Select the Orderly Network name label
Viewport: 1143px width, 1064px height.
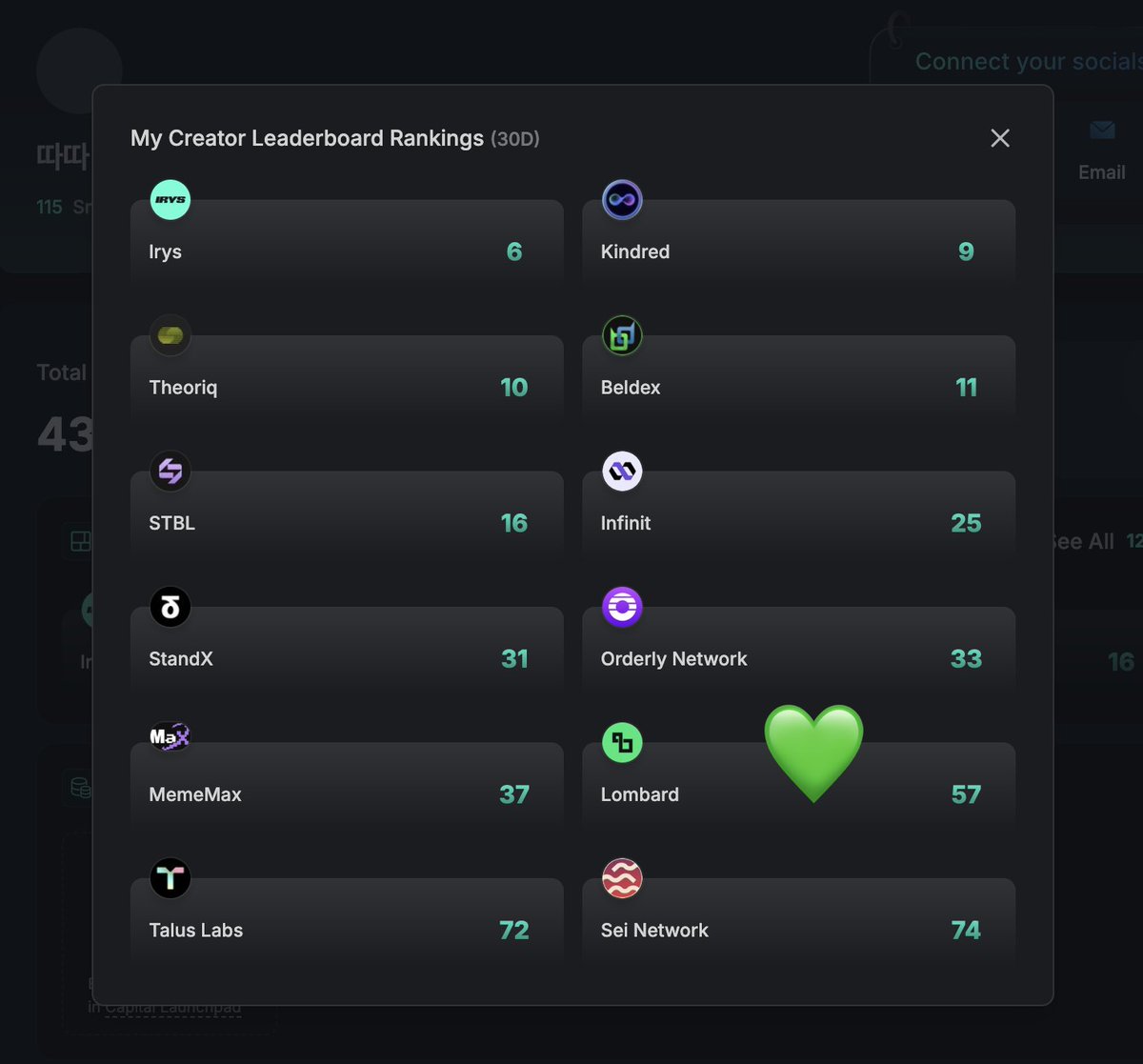click(x=674, y=659)
